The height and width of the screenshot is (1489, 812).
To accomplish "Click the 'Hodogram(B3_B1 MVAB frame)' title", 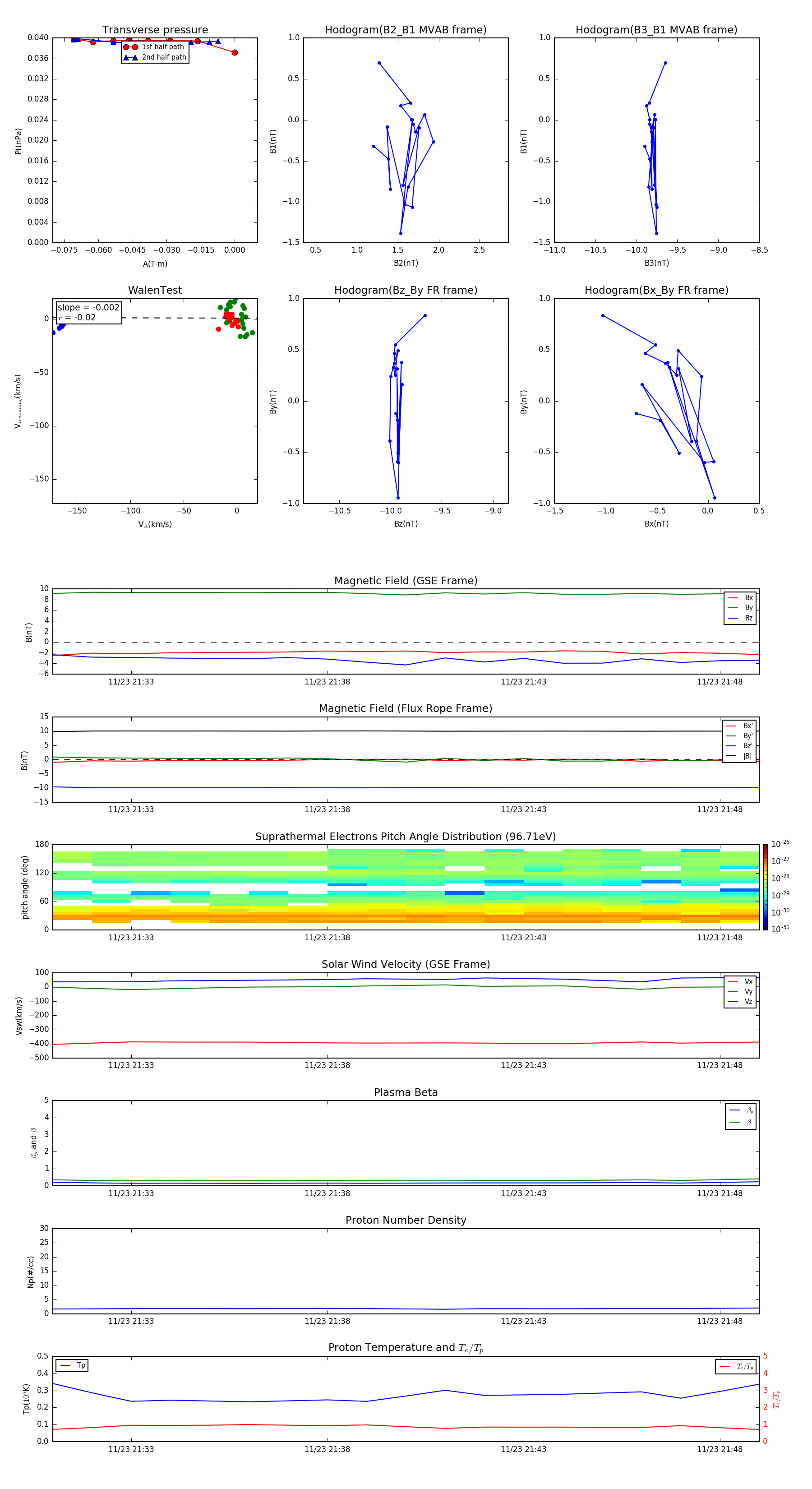I will [656, 30].
